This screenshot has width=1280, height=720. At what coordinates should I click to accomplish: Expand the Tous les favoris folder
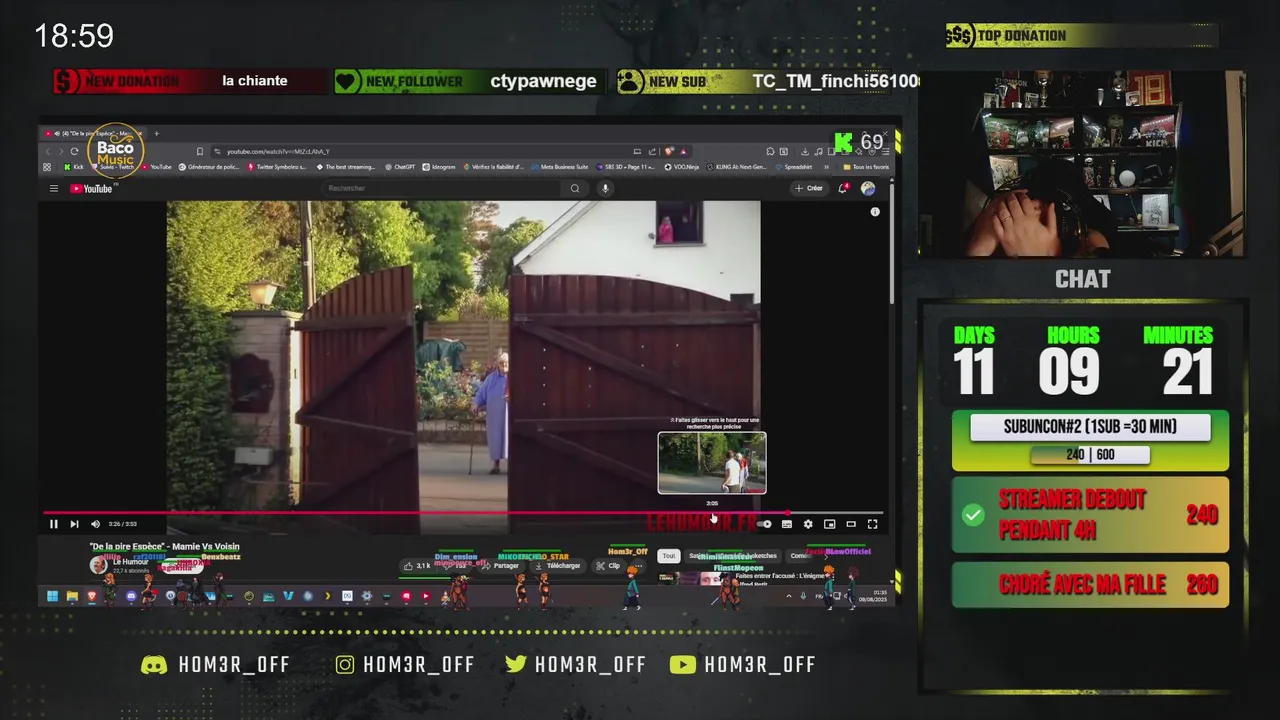pos(866,167)
